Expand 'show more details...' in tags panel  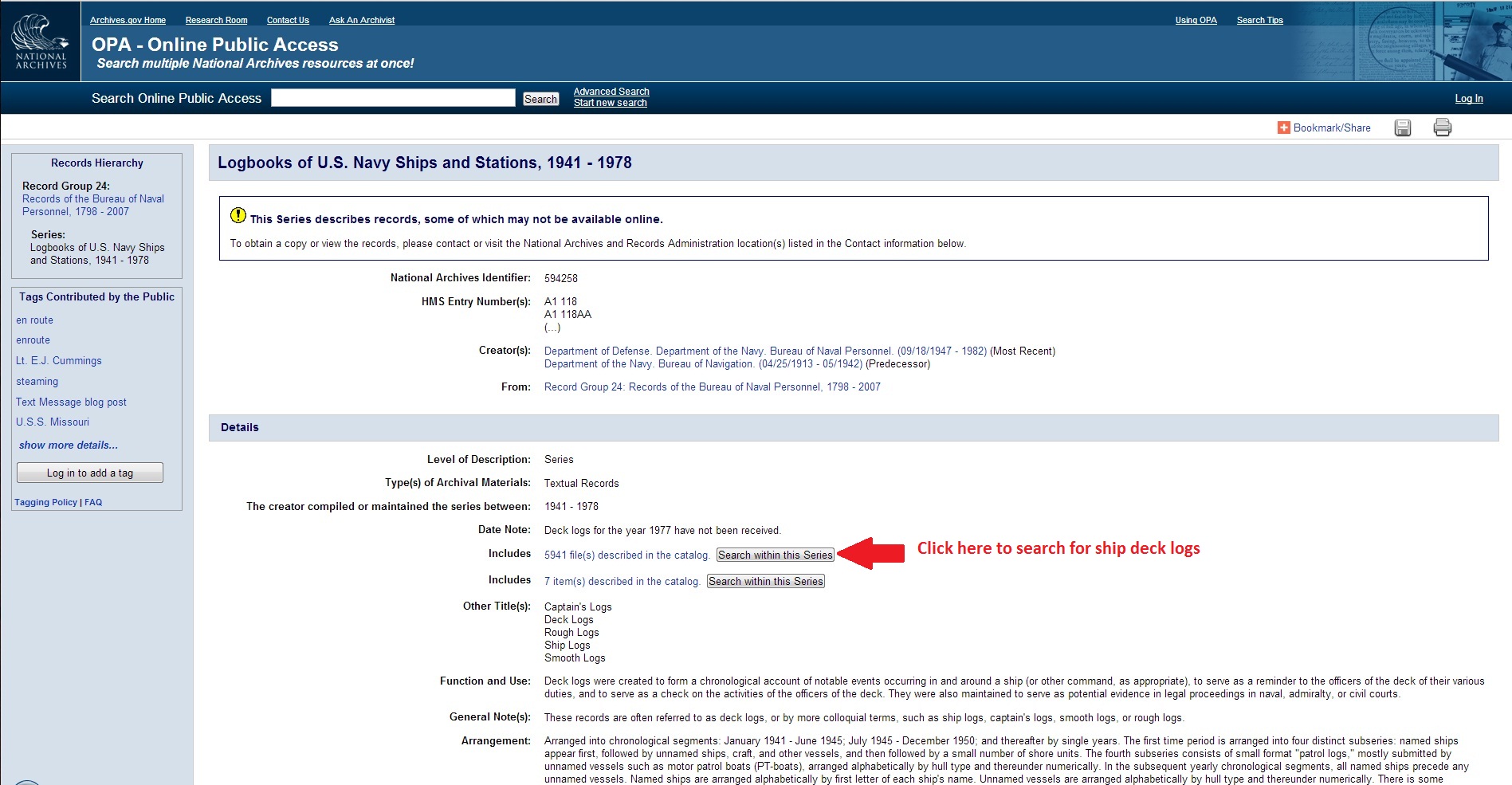[69, 445]
